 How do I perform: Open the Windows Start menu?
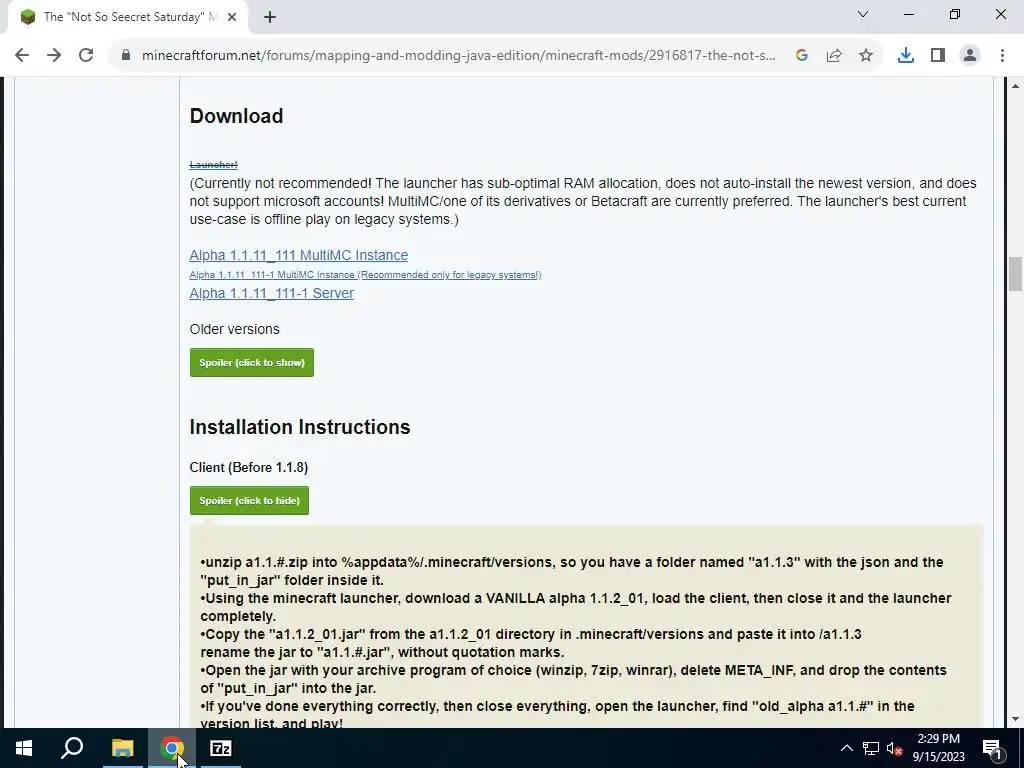tap(24, 748)
